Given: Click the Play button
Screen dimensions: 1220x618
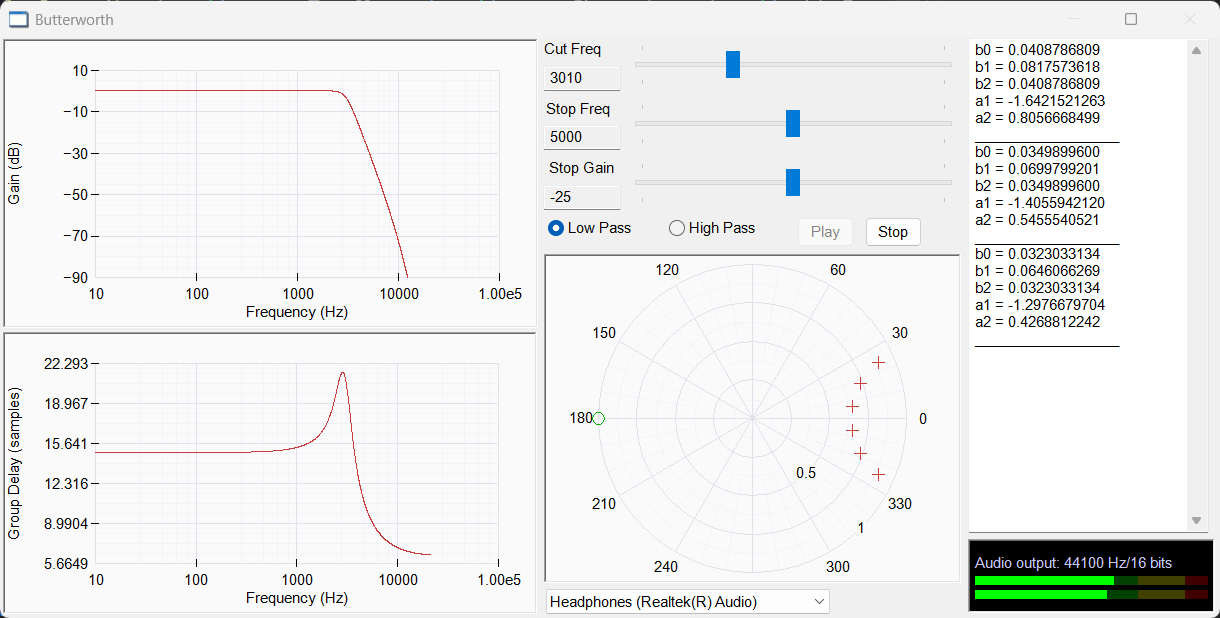Looking at the screenshot, I should [825, 232].
